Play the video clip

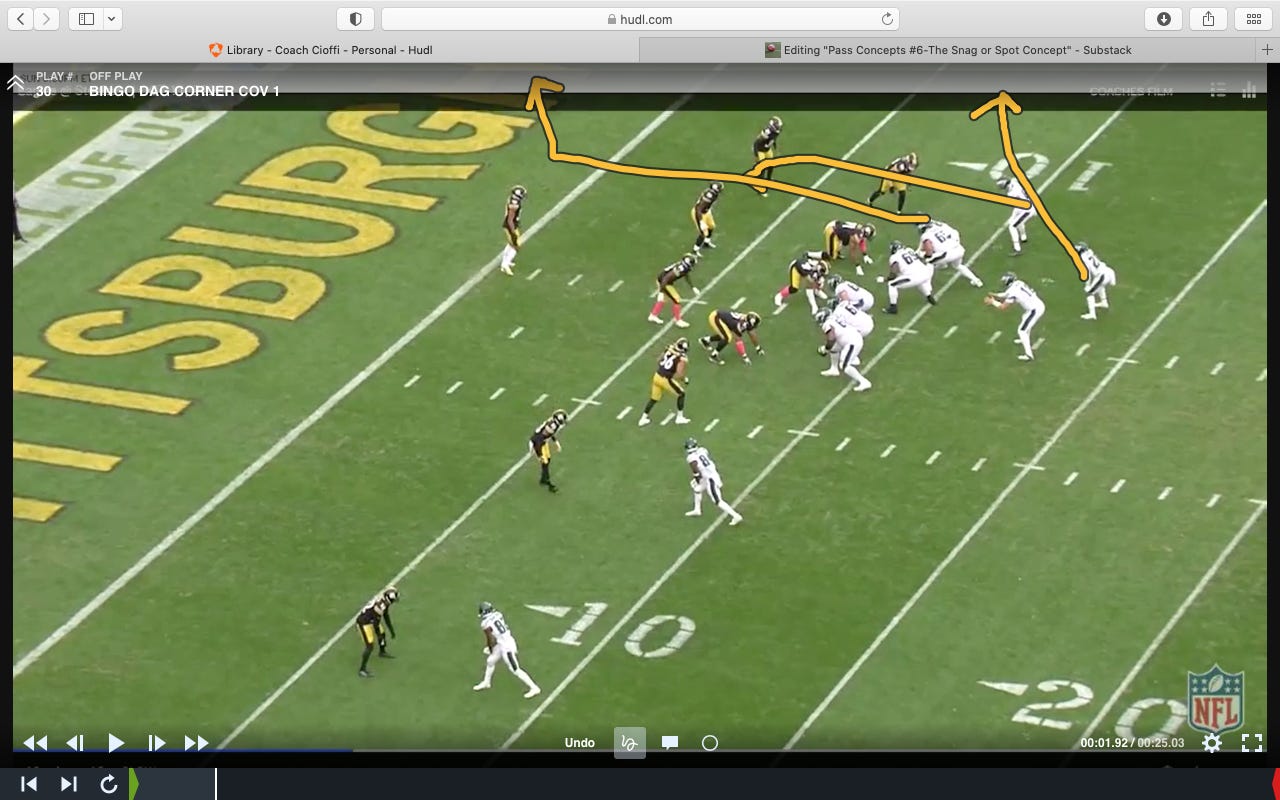pos(116,743)
